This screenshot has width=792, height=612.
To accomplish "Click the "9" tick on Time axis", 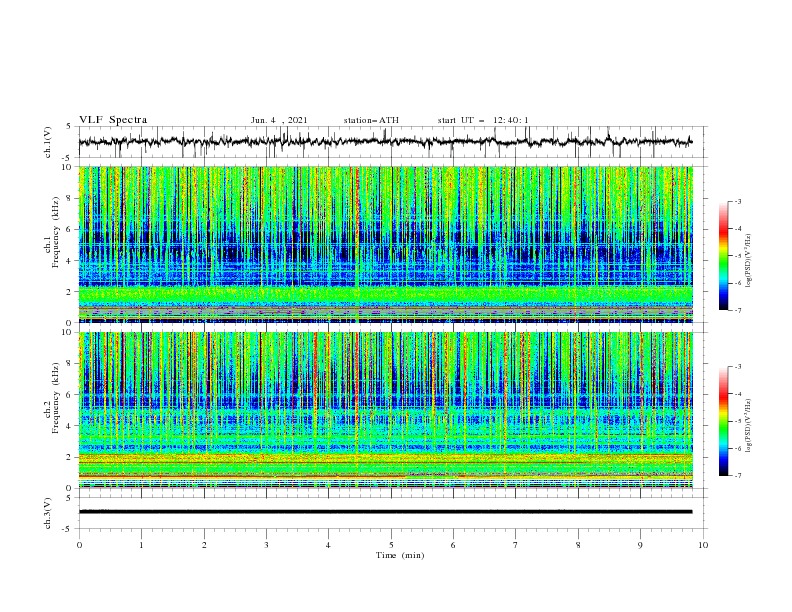I will [640, 545].
